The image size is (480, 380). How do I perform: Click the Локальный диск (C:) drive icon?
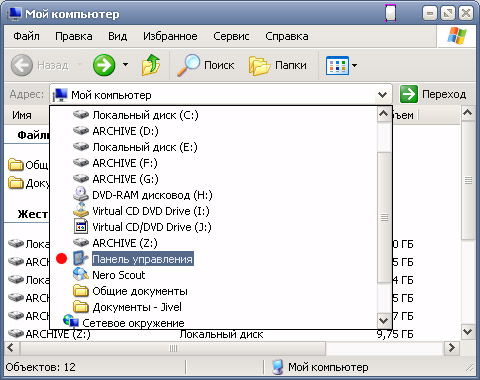[81, 115]
